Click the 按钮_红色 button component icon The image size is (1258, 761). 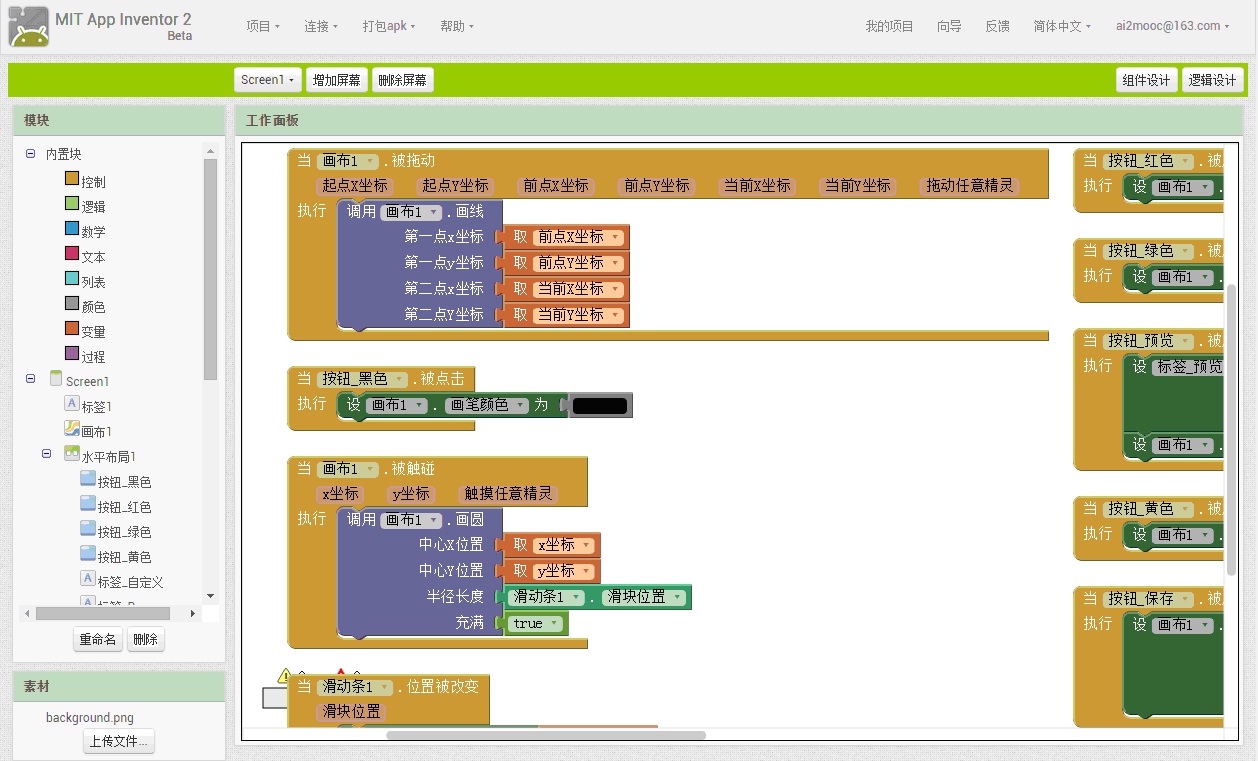(x=88, y=504)
